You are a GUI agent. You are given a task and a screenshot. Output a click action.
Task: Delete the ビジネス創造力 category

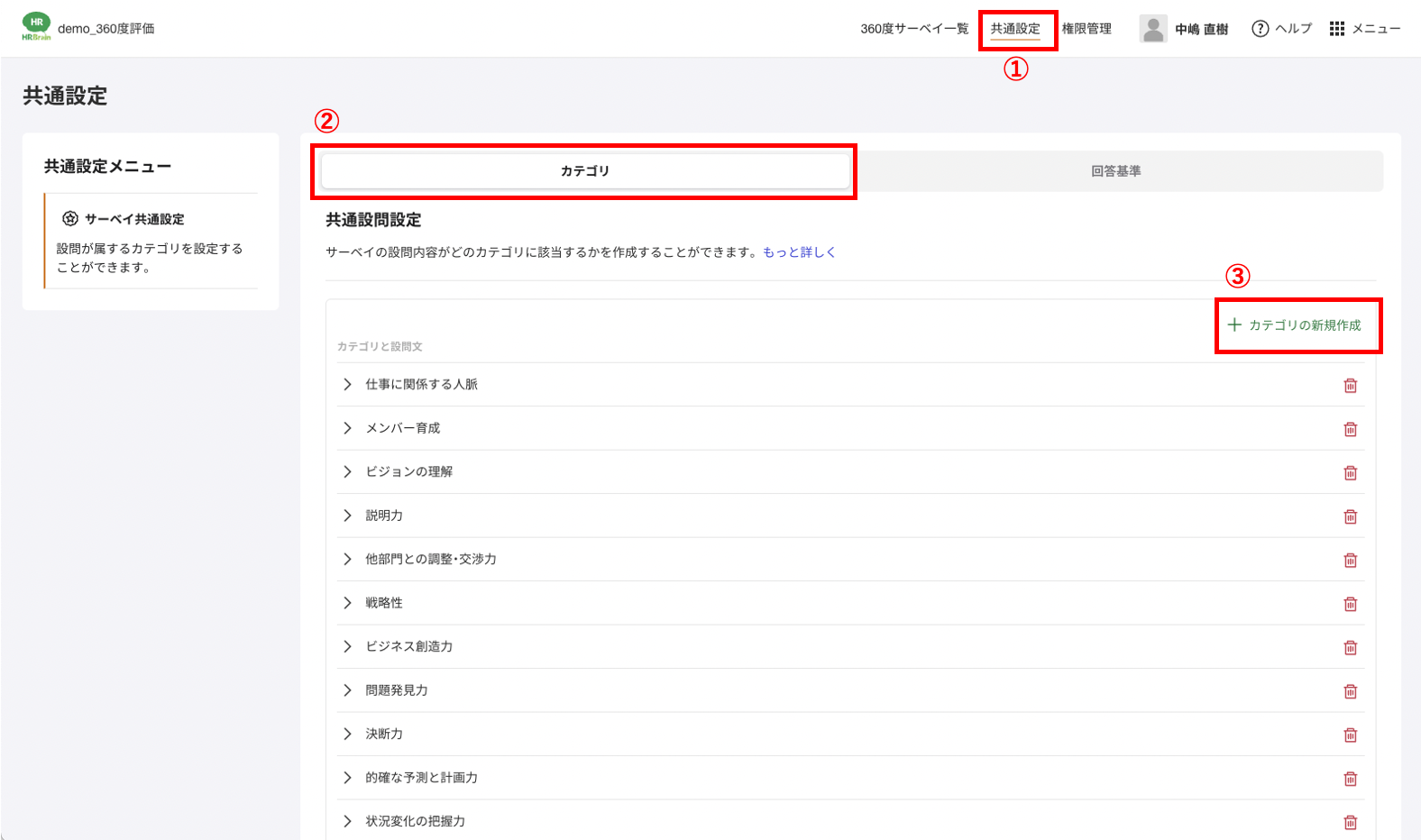(1351, 648)
